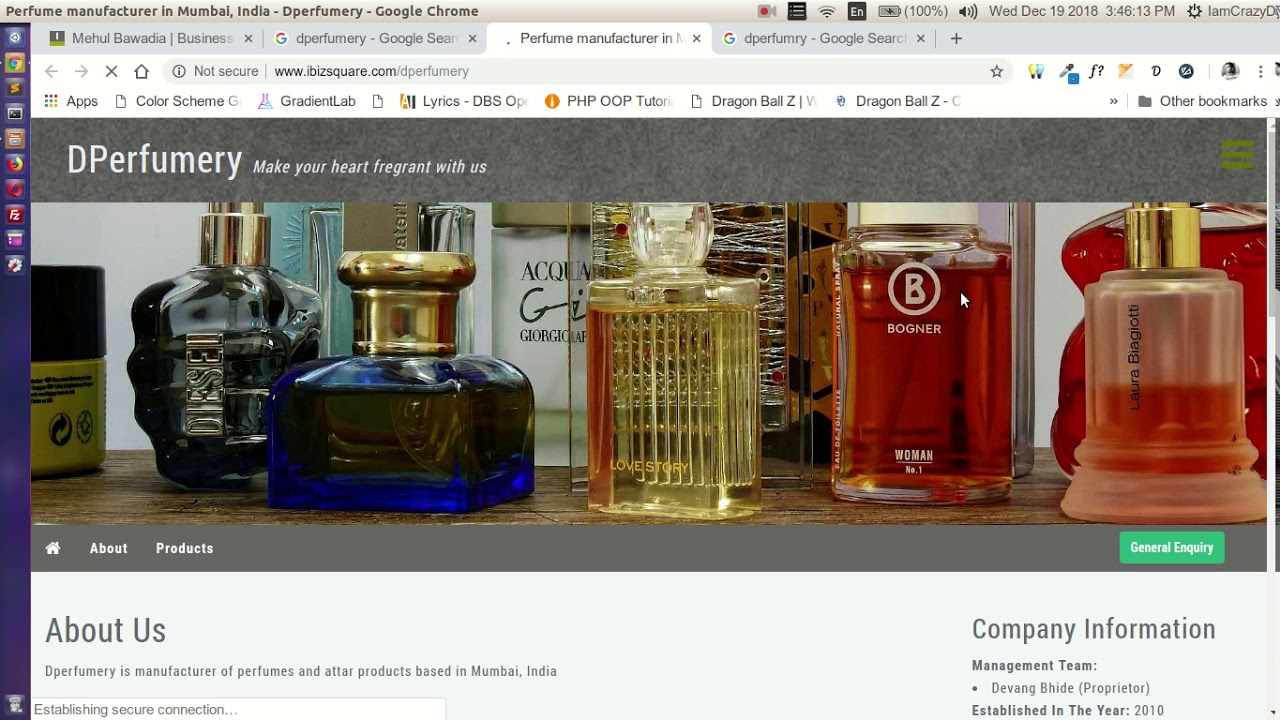This screenshot has width=1280, height=720.
Task: Open the Wi-Fi network menu
Action: [827, 11]
